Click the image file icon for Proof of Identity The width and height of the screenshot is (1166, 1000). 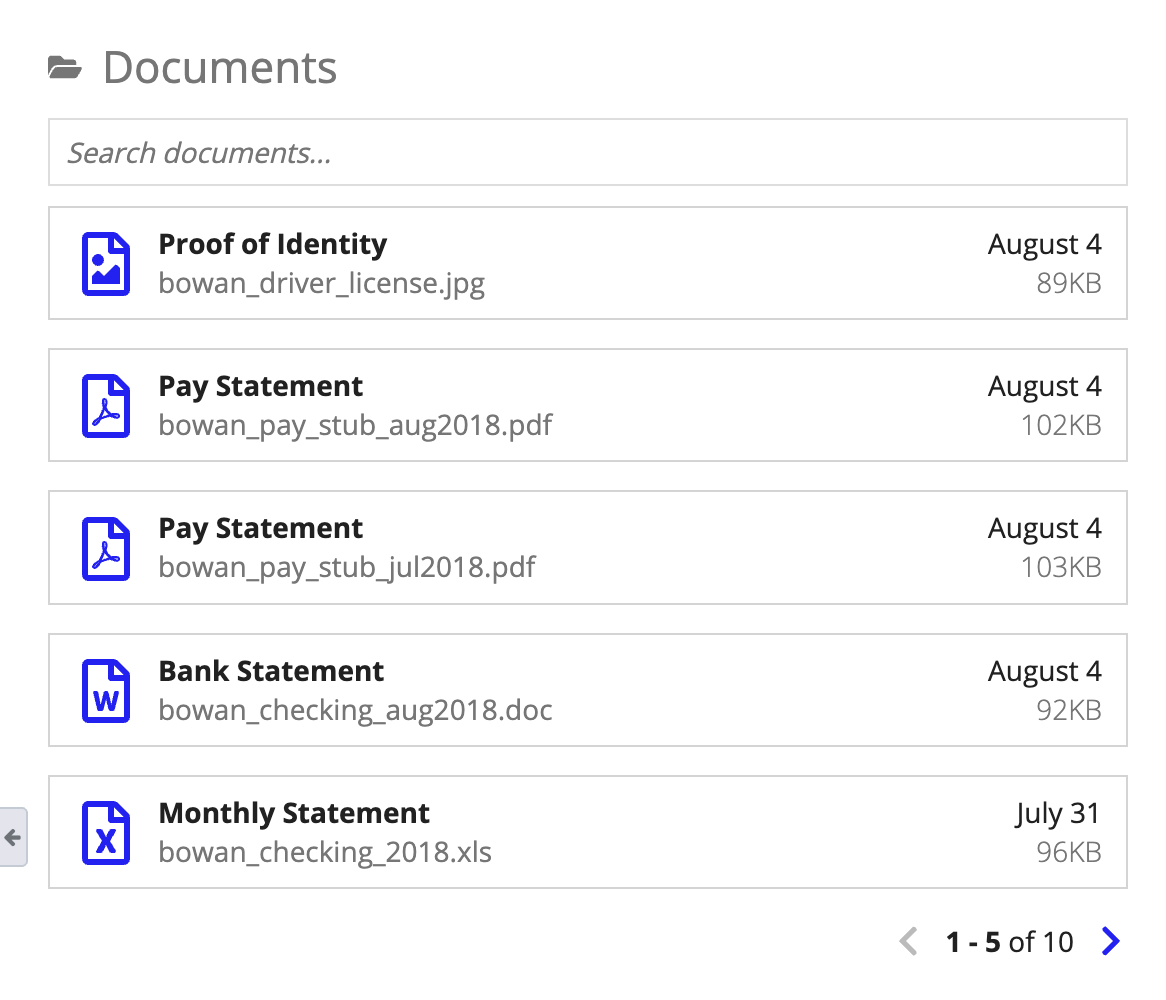point(106,264)
